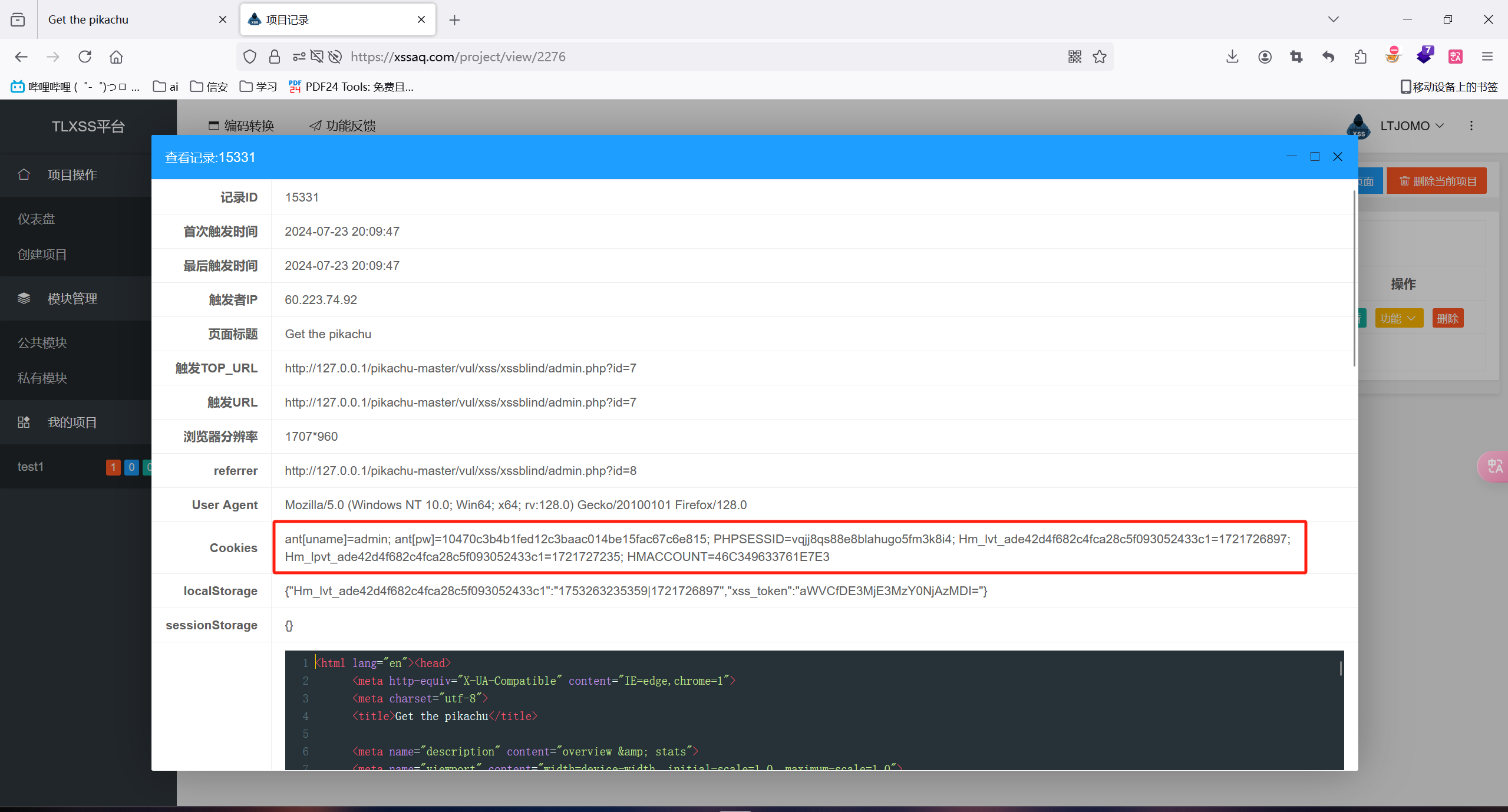Open the PDF24 Tools bookmark
1508x812 pixels.
coord(351,87)
